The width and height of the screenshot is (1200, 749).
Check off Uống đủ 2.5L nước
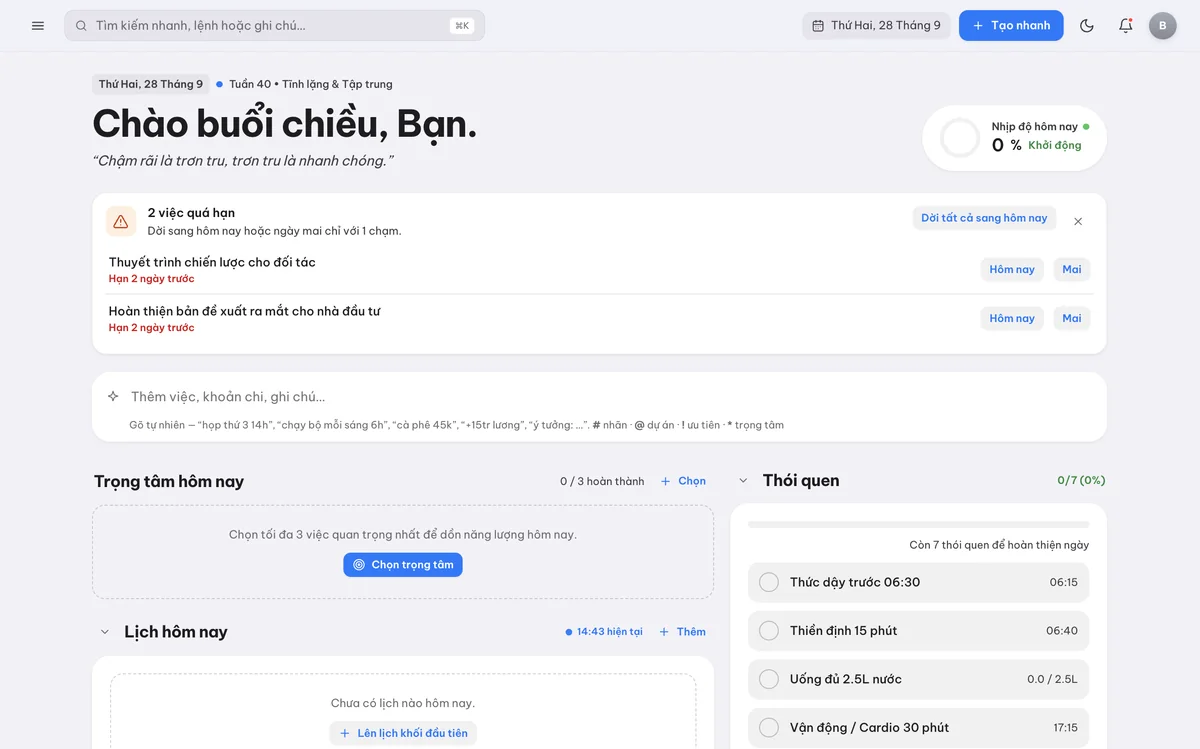click(769, 679)
